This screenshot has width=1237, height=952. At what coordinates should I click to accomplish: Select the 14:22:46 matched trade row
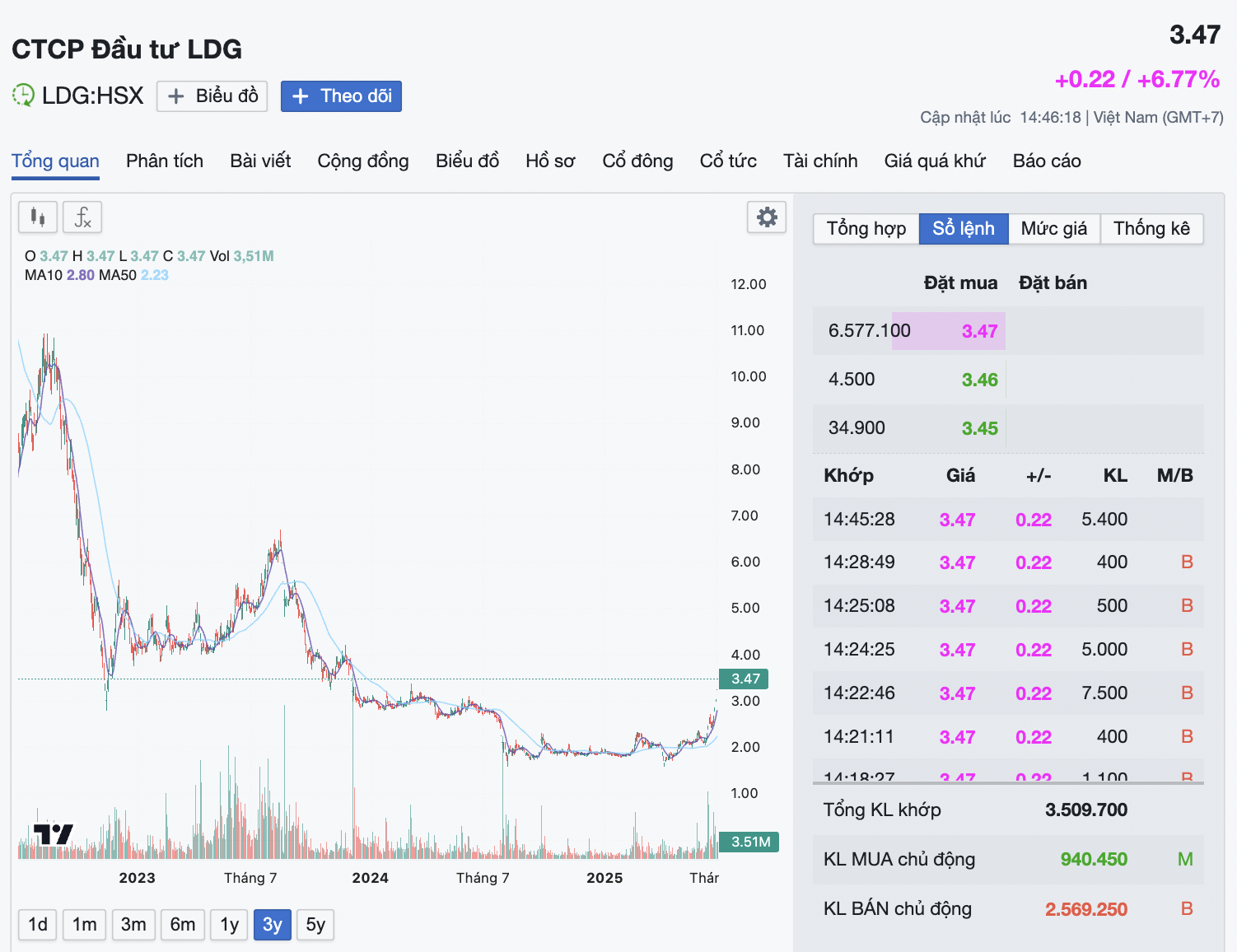[x=1008, y=693]
